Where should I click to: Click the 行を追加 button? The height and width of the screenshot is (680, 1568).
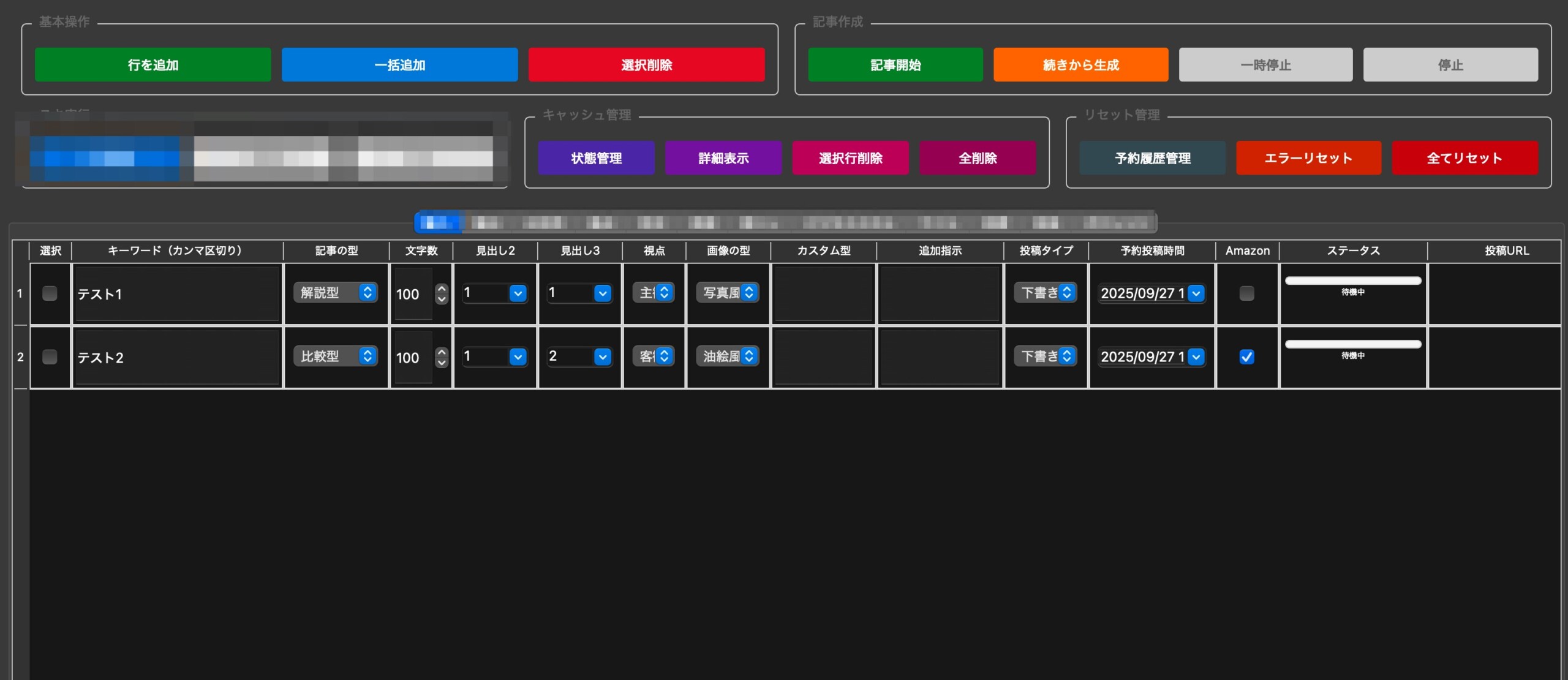click(x=153, y=64)
